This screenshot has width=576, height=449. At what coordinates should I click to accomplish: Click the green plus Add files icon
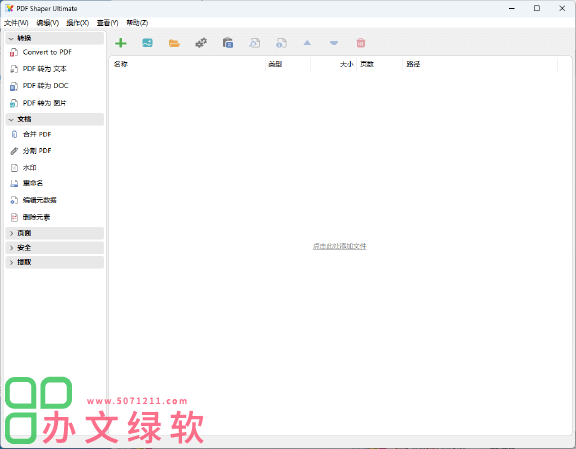120,43
